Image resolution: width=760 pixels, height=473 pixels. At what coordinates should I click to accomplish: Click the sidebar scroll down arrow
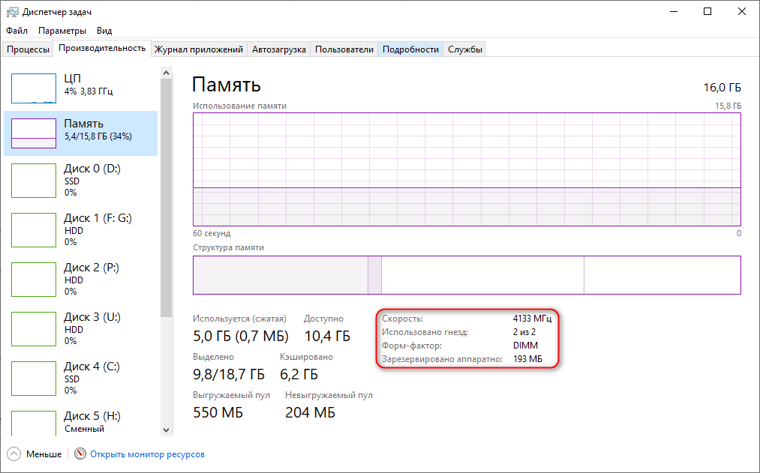[166, 430]
